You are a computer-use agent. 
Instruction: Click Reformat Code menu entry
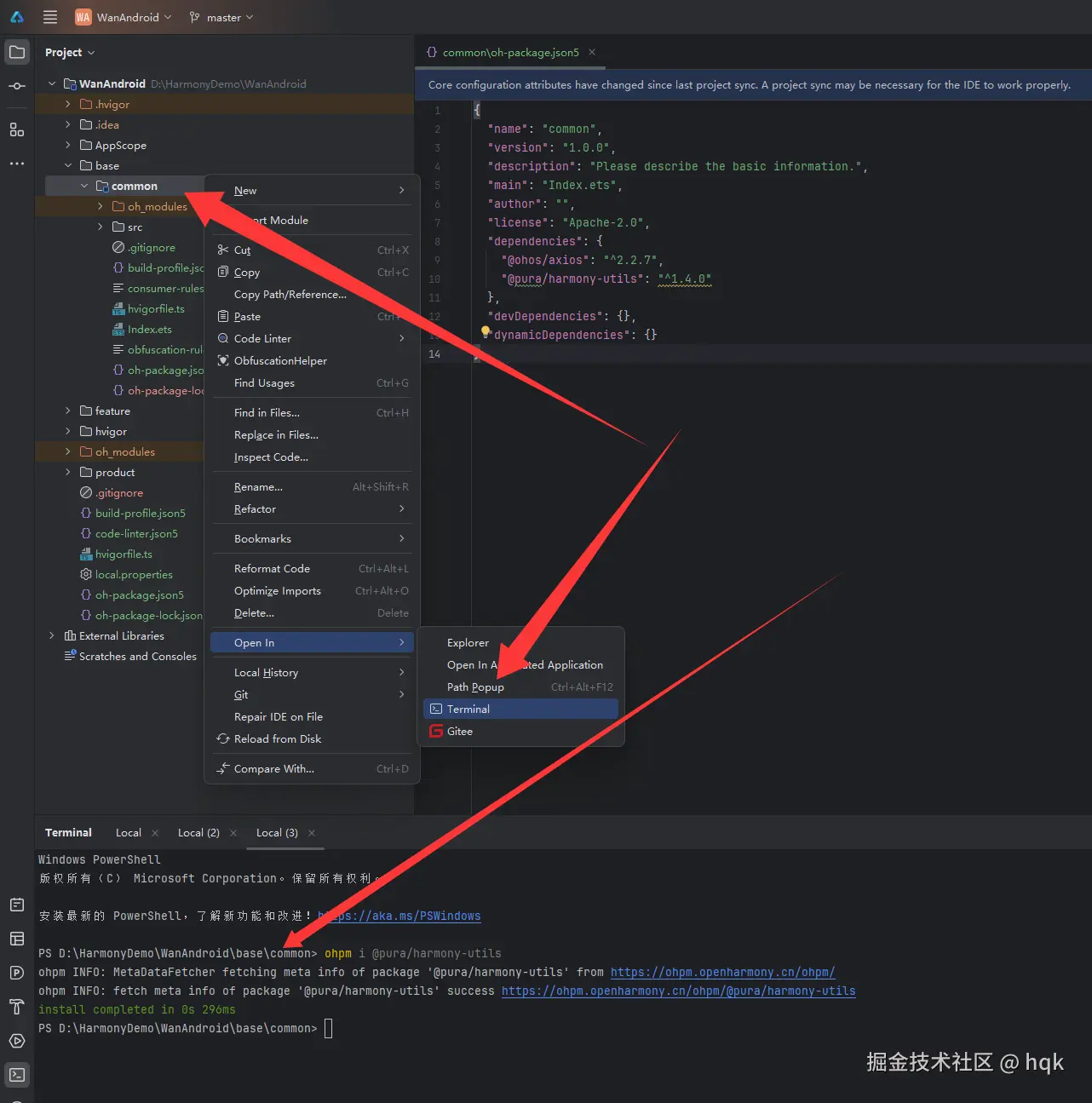tap(311, 568)
